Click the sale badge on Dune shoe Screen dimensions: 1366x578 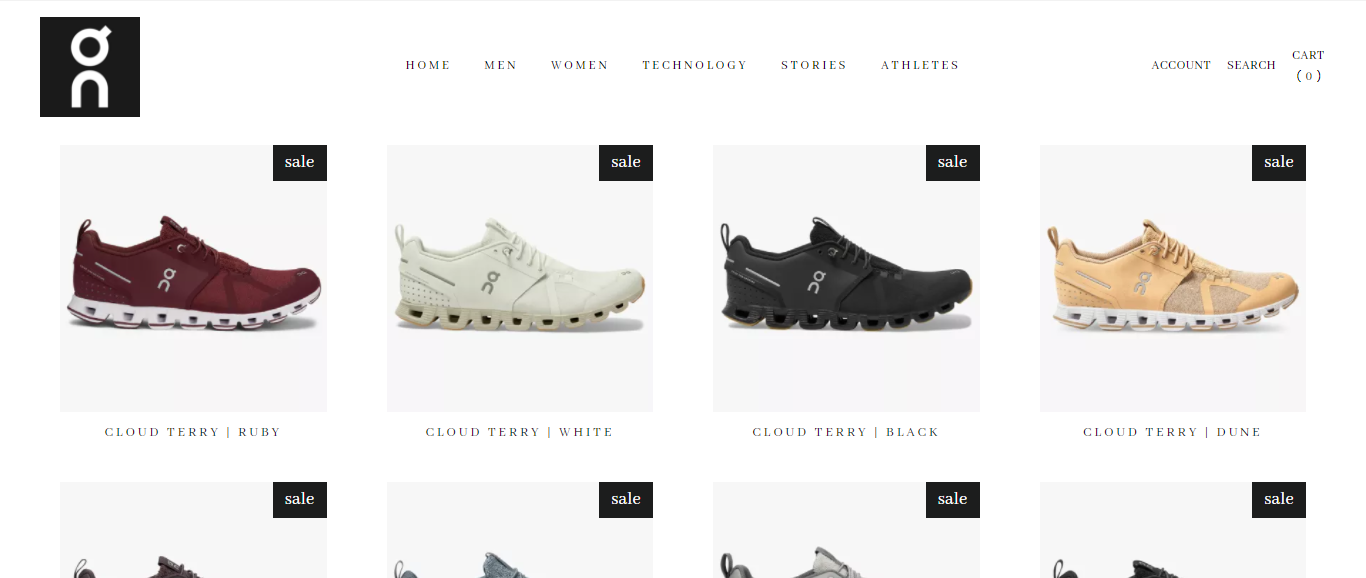tap(1279, 163)
